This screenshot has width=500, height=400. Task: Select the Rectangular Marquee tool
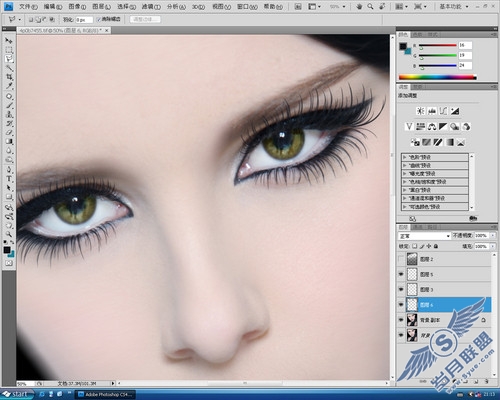9,50
